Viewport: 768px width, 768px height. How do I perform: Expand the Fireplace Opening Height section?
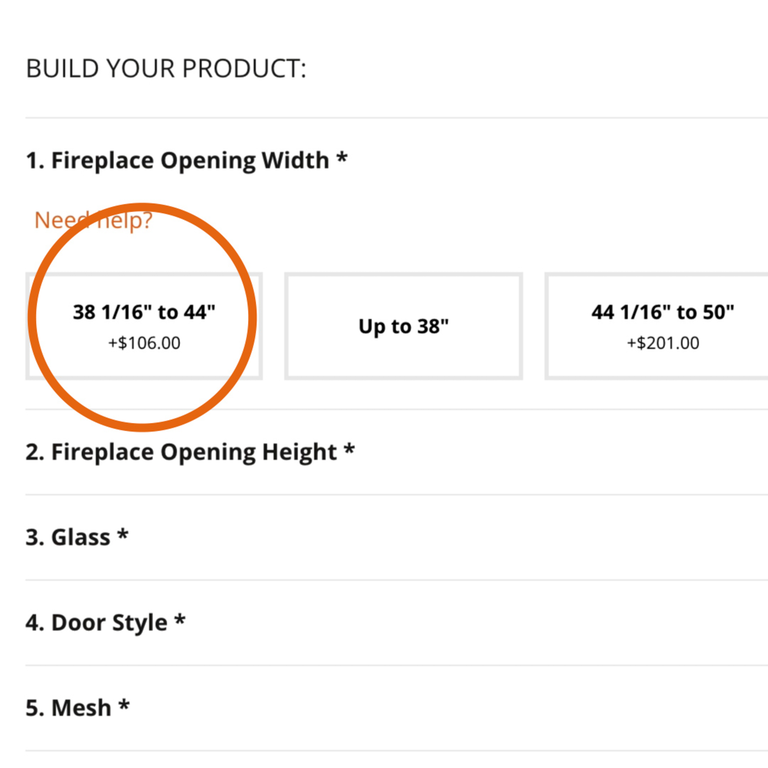(180, 452)
